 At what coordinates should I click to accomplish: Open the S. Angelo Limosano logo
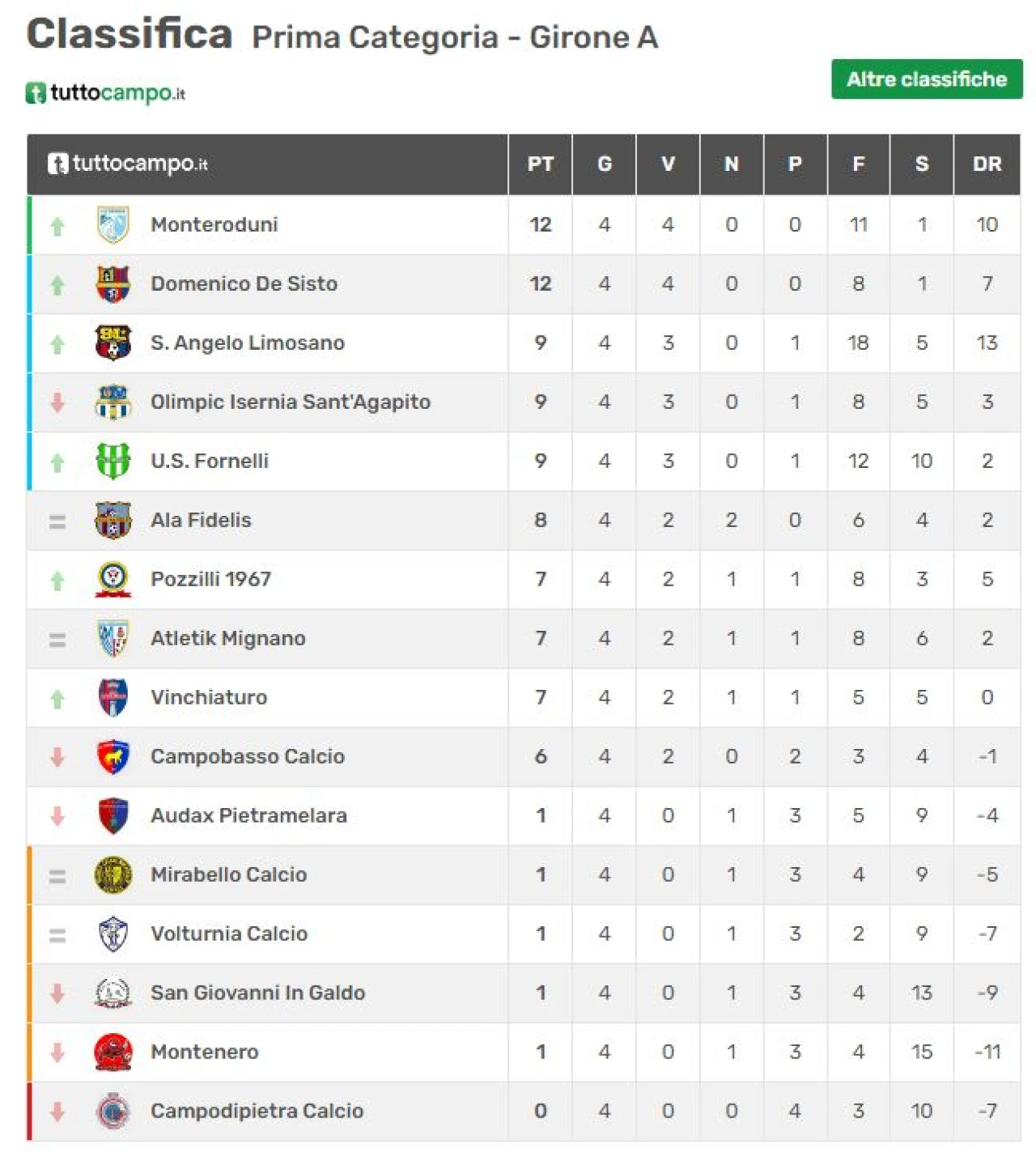pyautogui.click(x=113, y=342)
